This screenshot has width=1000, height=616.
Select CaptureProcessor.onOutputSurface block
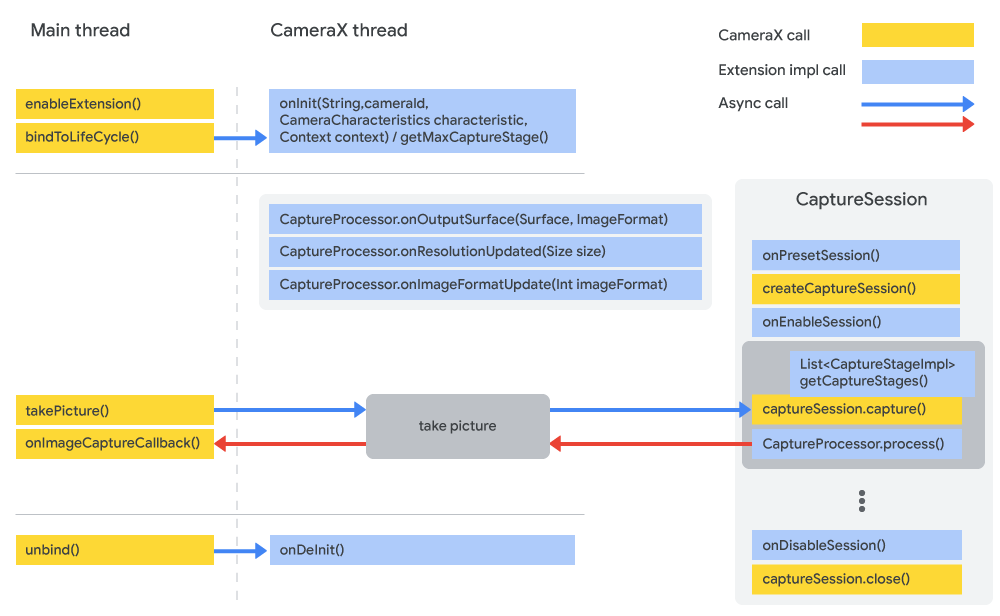pyautogui.click(x=485, y=219)
